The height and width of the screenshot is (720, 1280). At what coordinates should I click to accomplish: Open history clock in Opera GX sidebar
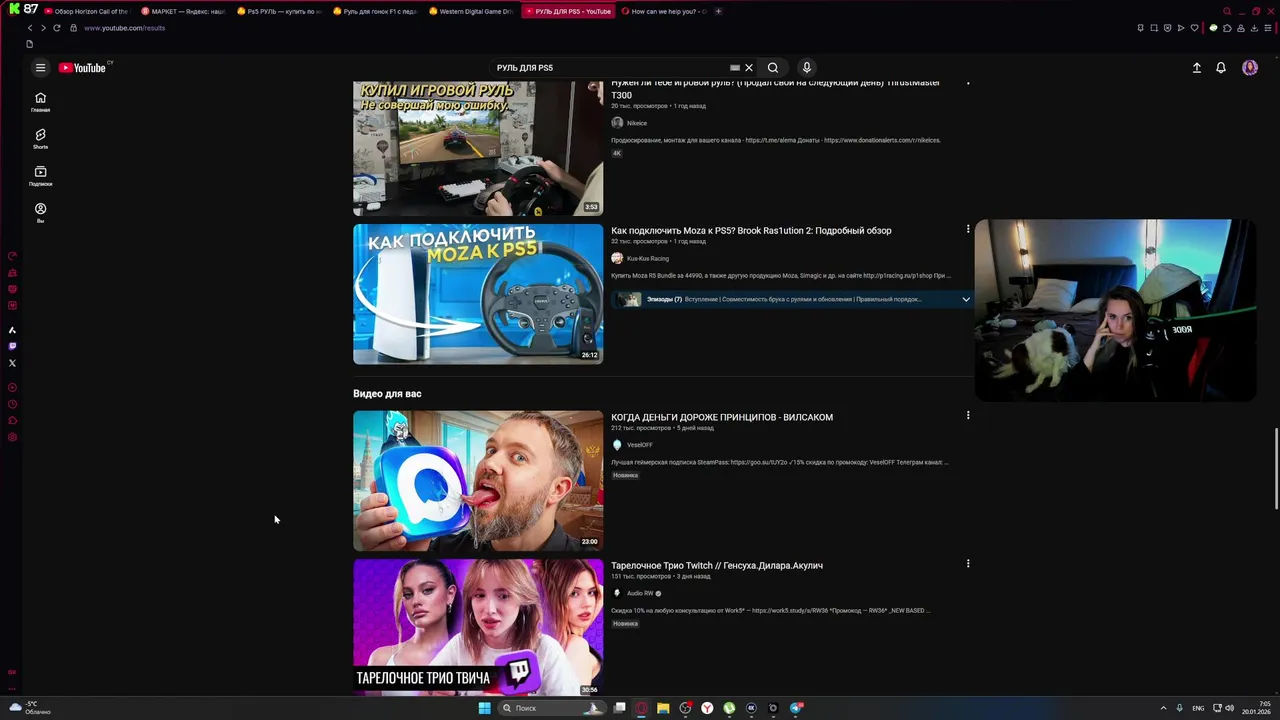pyautogui.click(x=12, y=404)
